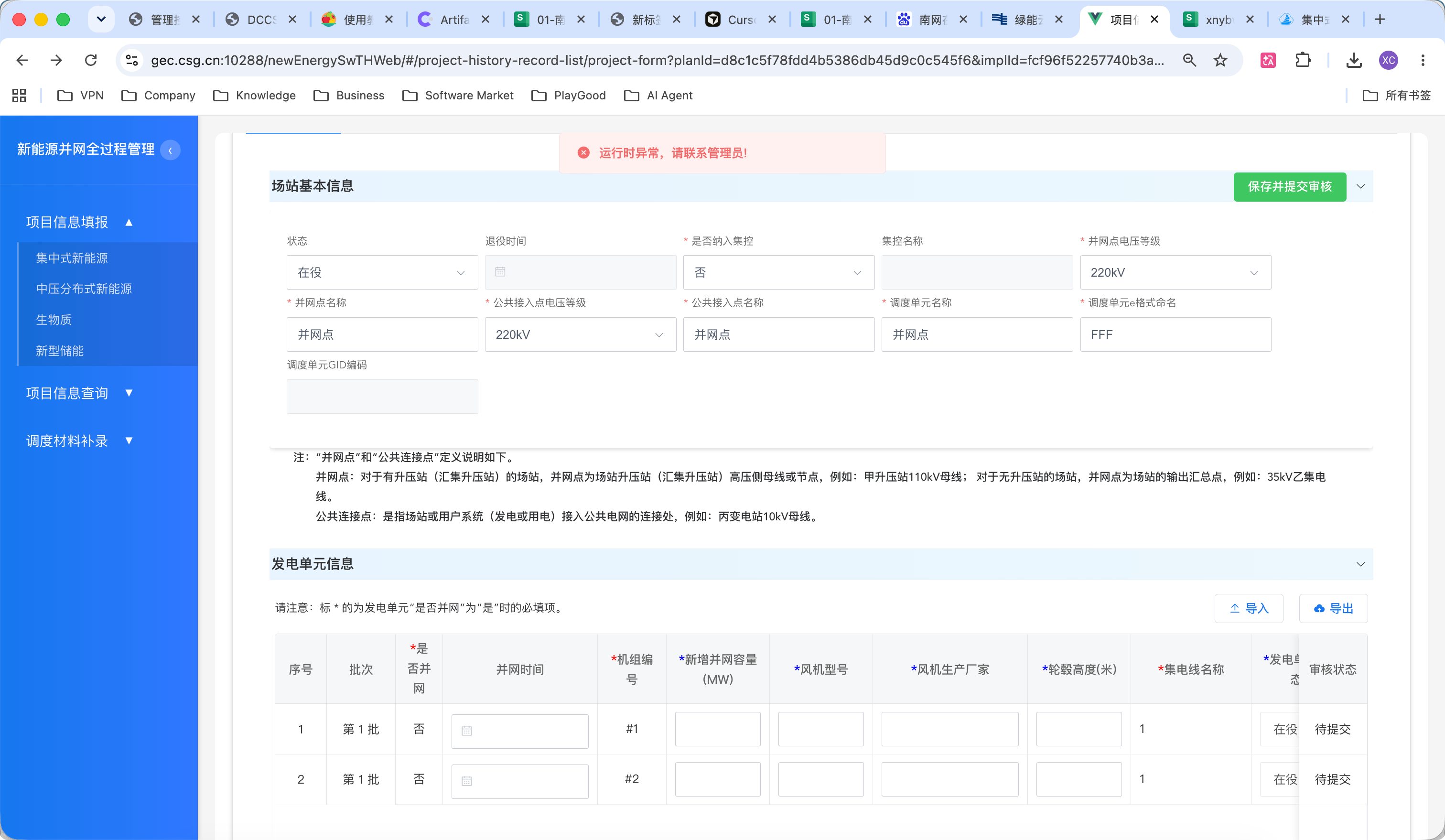Screen dimensions: 1445x840
Task: Click the 导入 upload button
Action: click(1248, 608)
